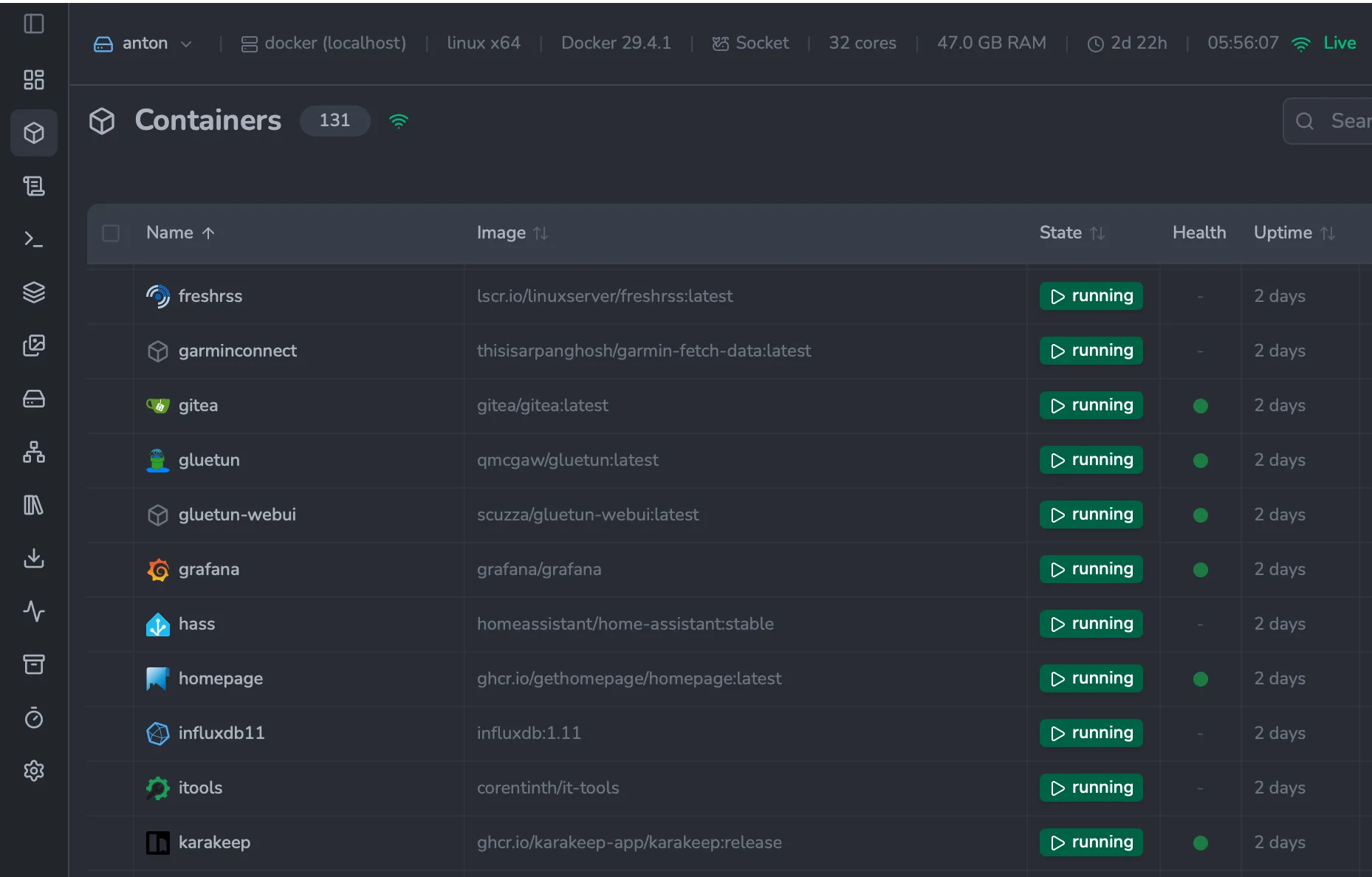Viewport: 1372px width, 877px height.
Task: Click homeassistant/home-assistant:stable image text
Action: pyautogui.click(x=625, y=624)
